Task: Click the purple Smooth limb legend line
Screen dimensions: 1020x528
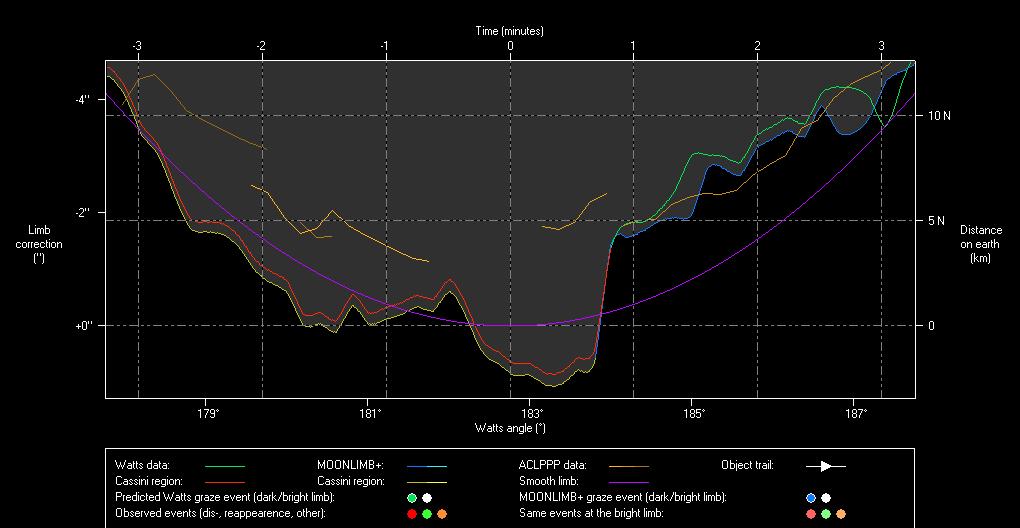Action: coord(628,482)
